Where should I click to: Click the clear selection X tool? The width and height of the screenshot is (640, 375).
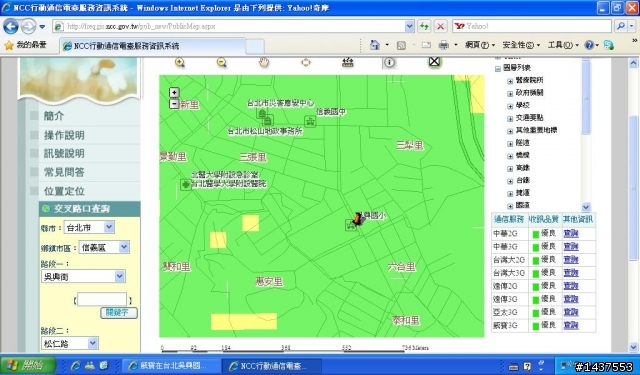[434, 62]
